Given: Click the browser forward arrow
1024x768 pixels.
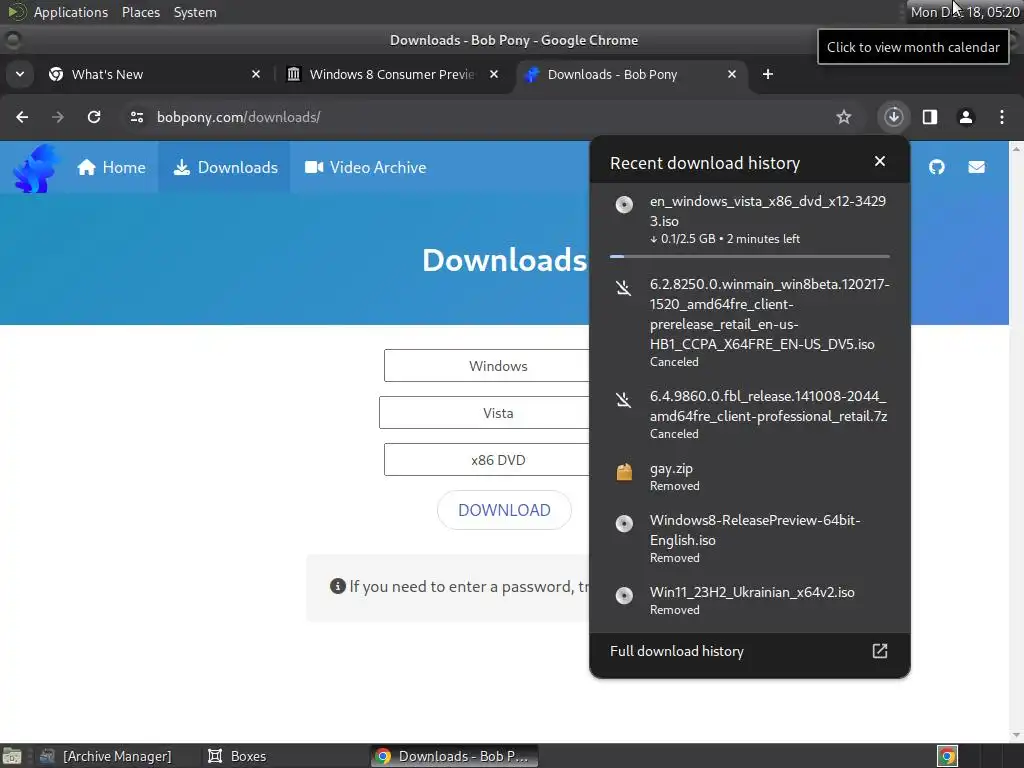Looking at the screenshot, I should tap(58, 117).
